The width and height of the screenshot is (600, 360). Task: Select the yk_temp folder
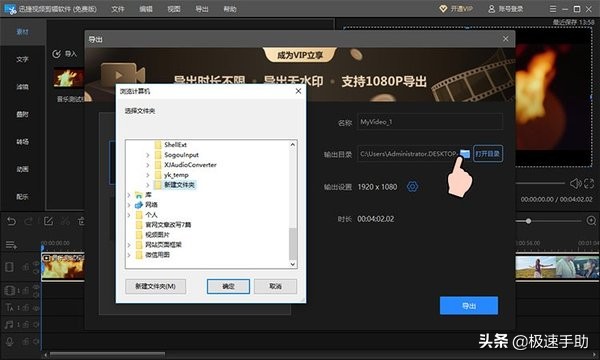point(176,175)
